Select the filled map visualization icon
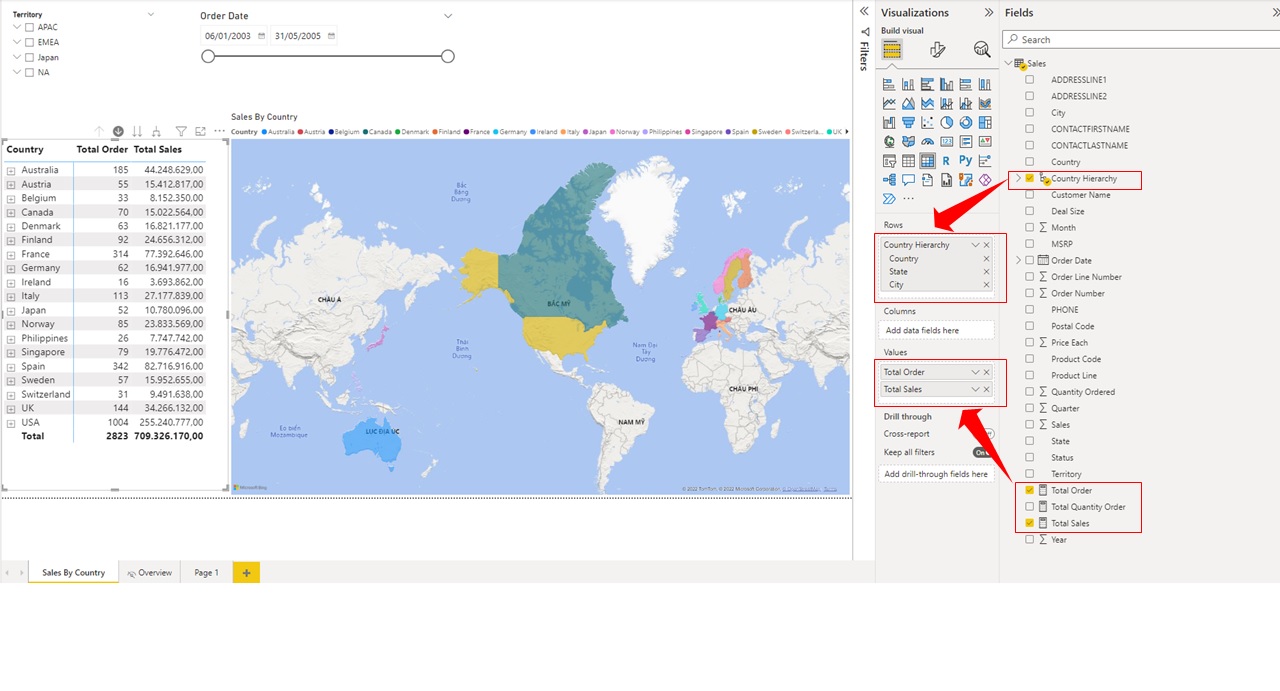 pyautogui.click(x=908, y=141)
